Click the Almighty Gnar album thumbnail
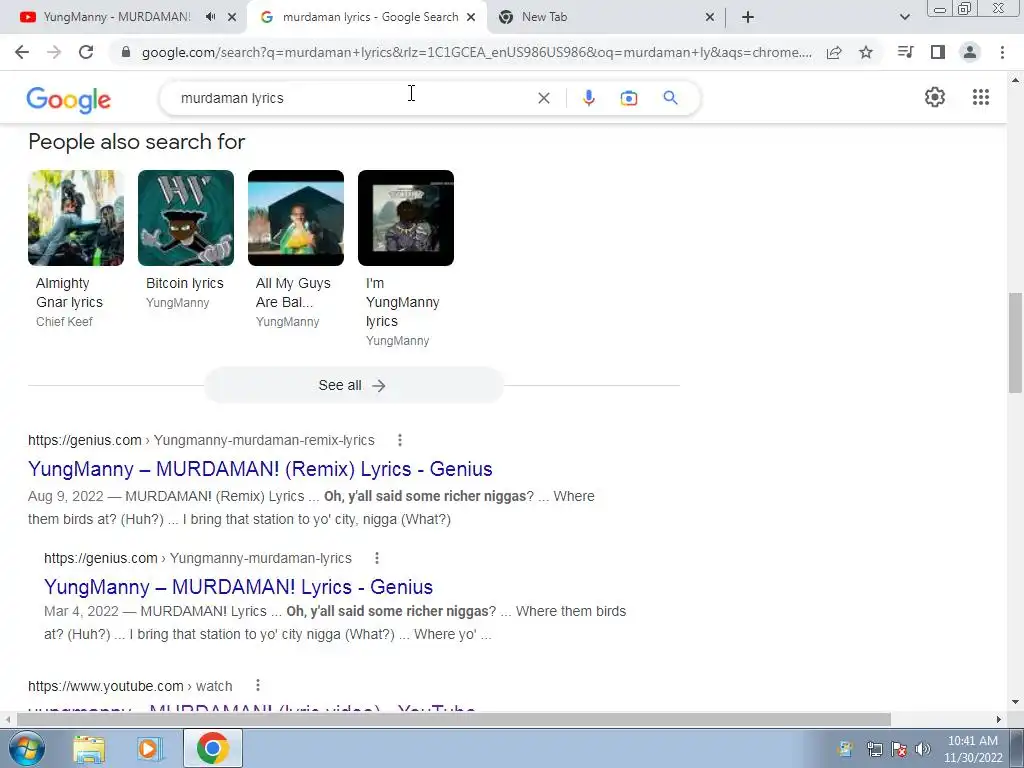Viewport: 1024px width, 768px height. [x=76, y=218]
